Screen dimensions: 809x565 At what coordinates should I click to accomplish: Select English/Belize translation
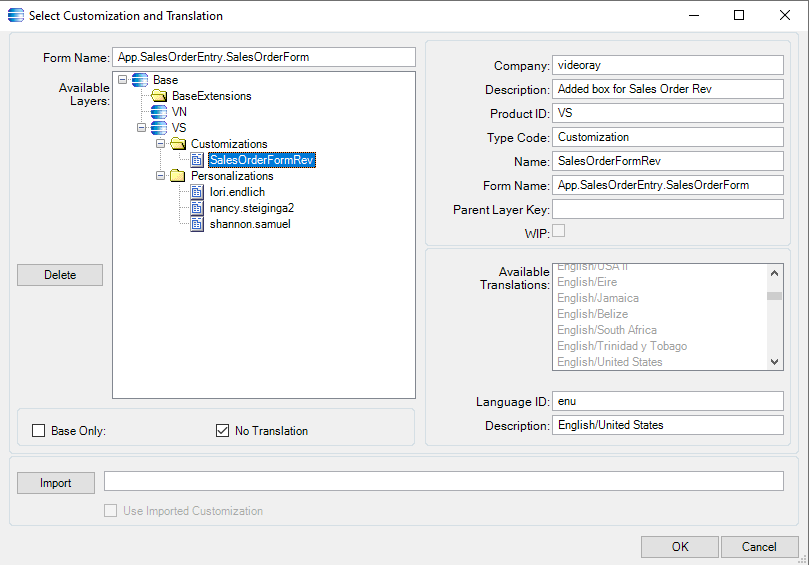[x=593, y=314]
